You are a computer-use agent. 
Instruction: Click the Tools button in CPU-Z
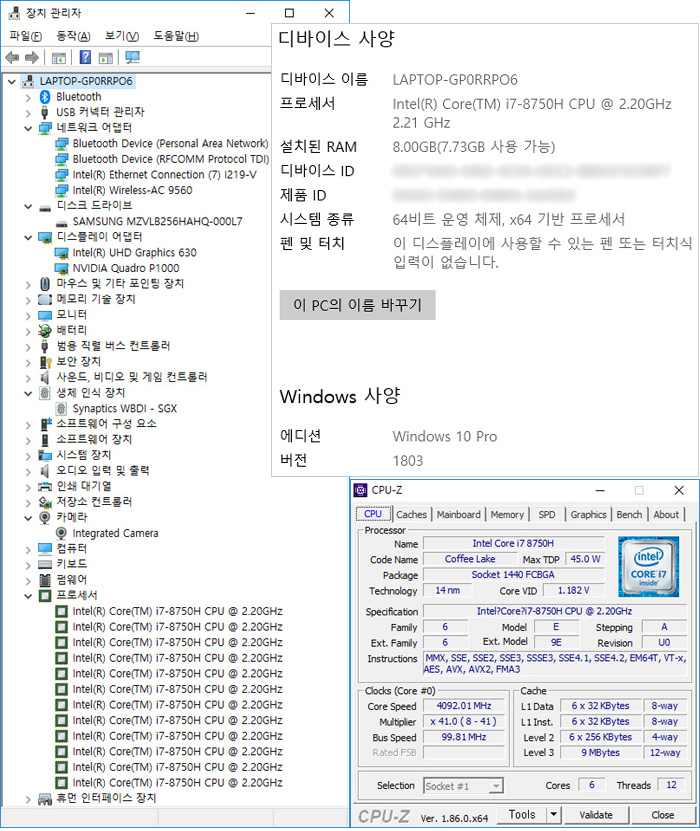pos(522,815)
